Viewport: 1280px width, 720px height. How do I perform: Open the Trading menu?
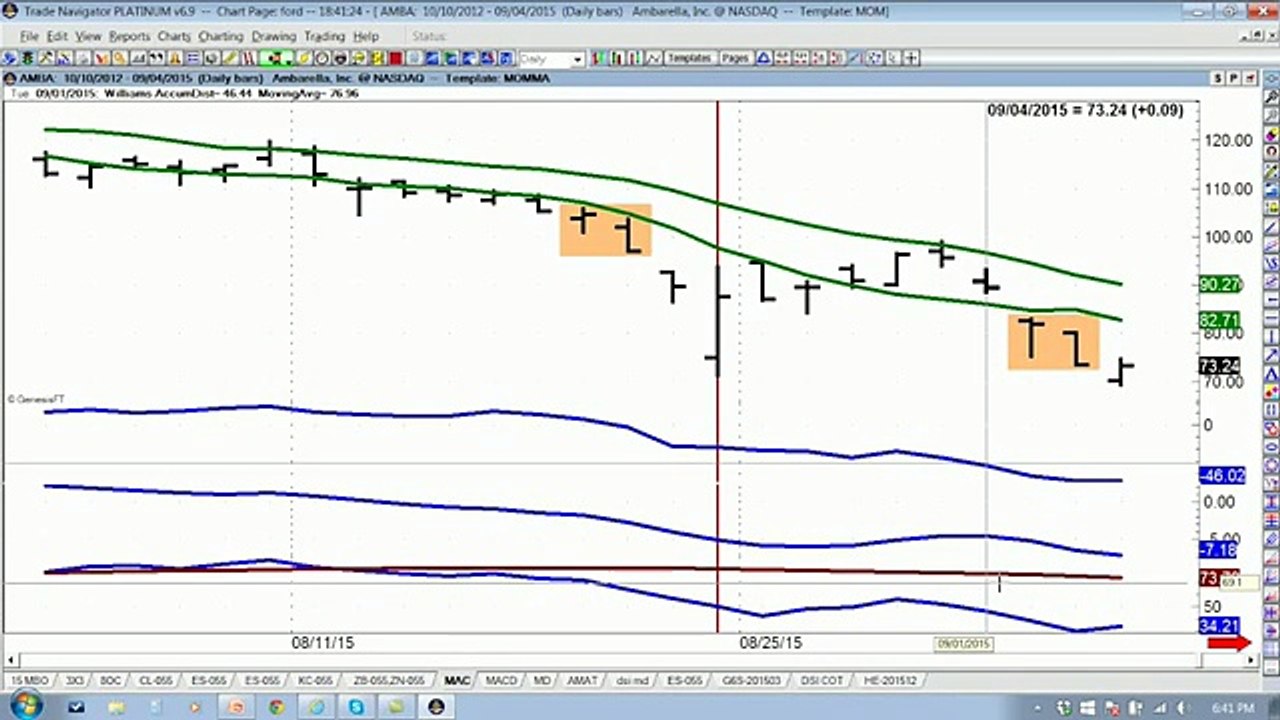pos(324,36)
